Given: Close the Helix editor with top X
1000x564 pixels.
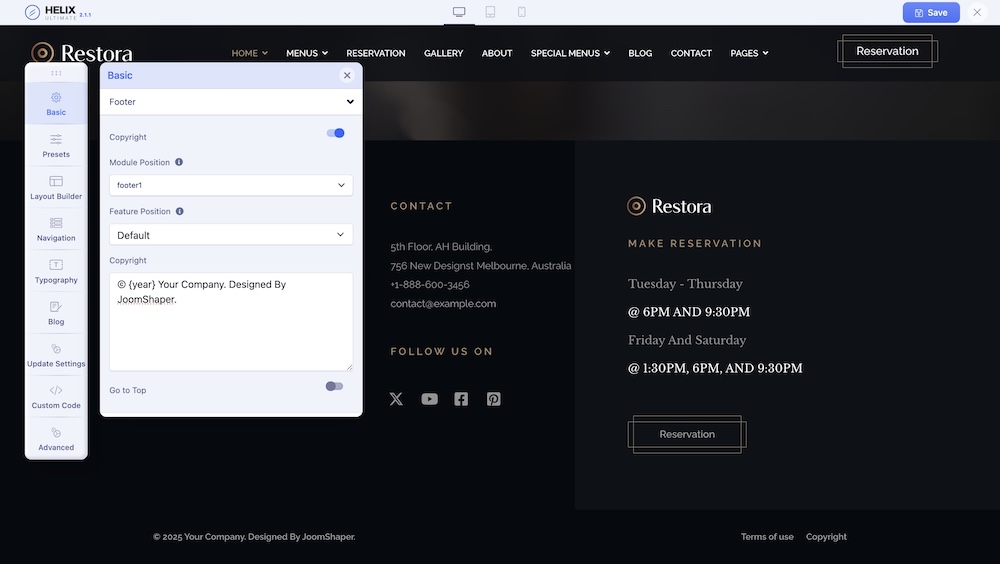Looking at the screenshot, I should point(977,12).
